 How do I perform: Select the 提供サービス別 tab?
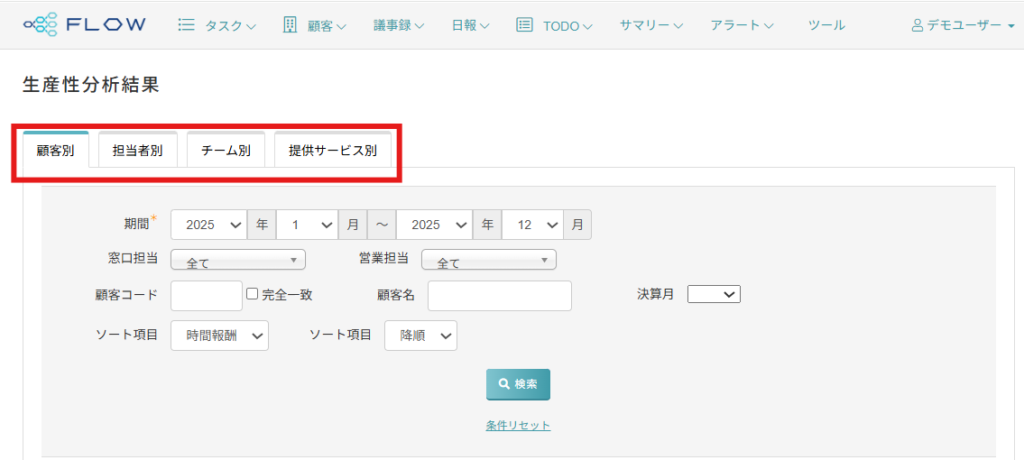[332, 151]
